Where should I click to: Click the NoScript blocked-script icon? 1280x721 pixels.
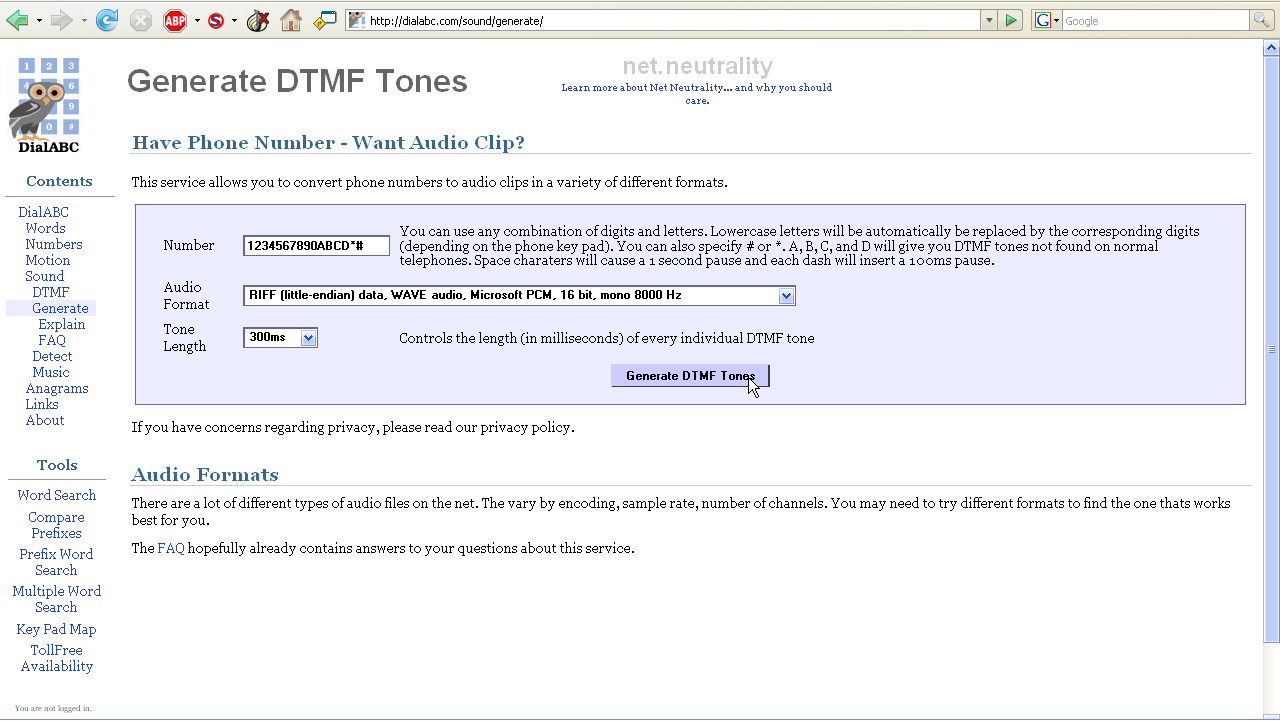click(216, 20)
